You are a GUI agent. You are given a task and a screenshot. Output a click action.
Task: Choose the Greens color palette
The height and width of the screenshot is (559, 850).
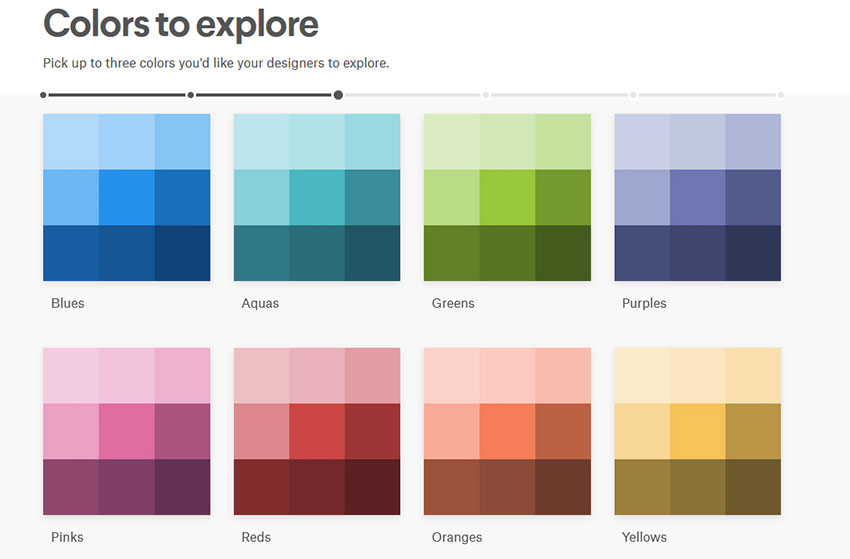click(x=507, y=197)
